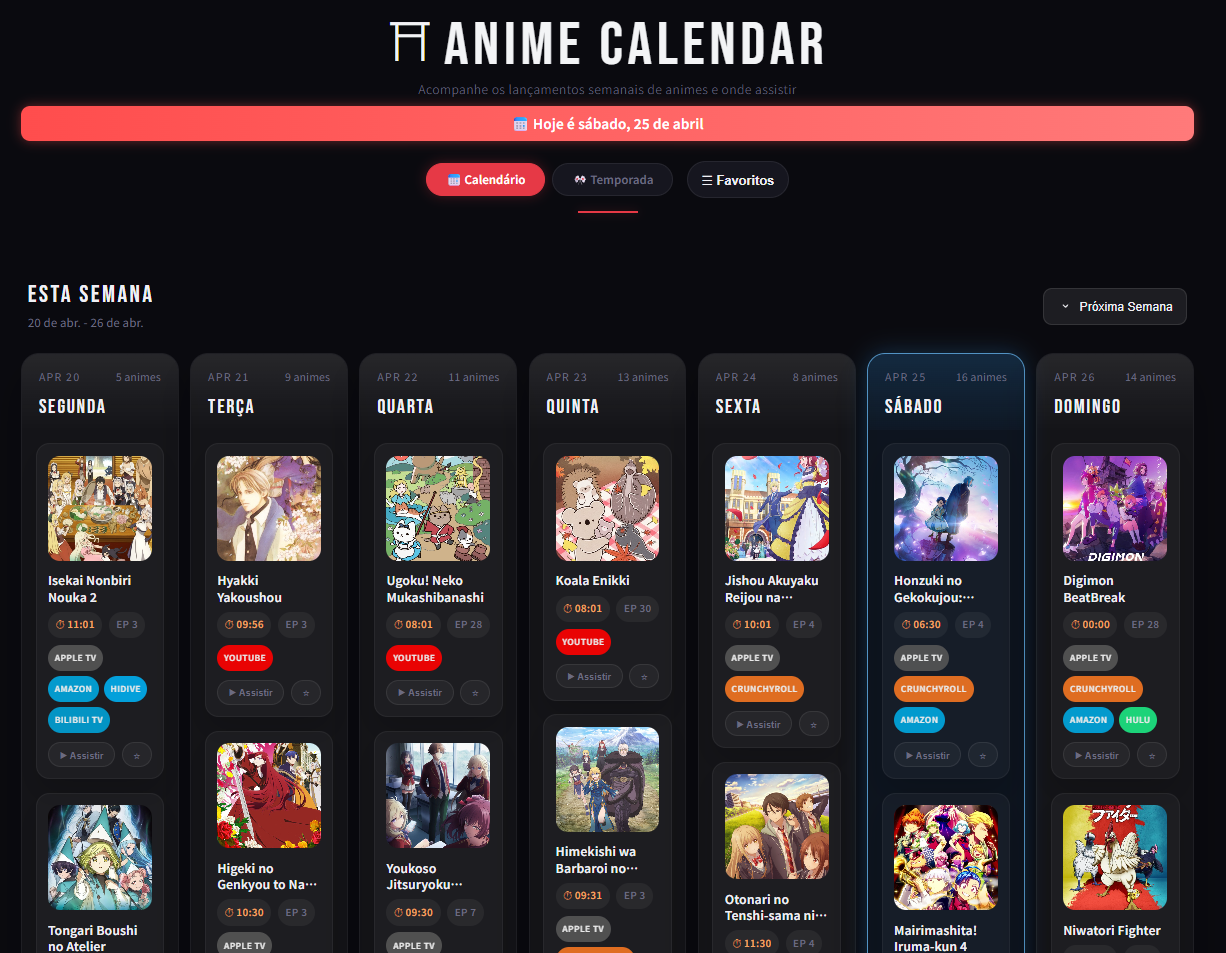Star Hyakki Yakoushou as a favorite
Viewport: 1226px width, 953px height.
click(306, 692)
